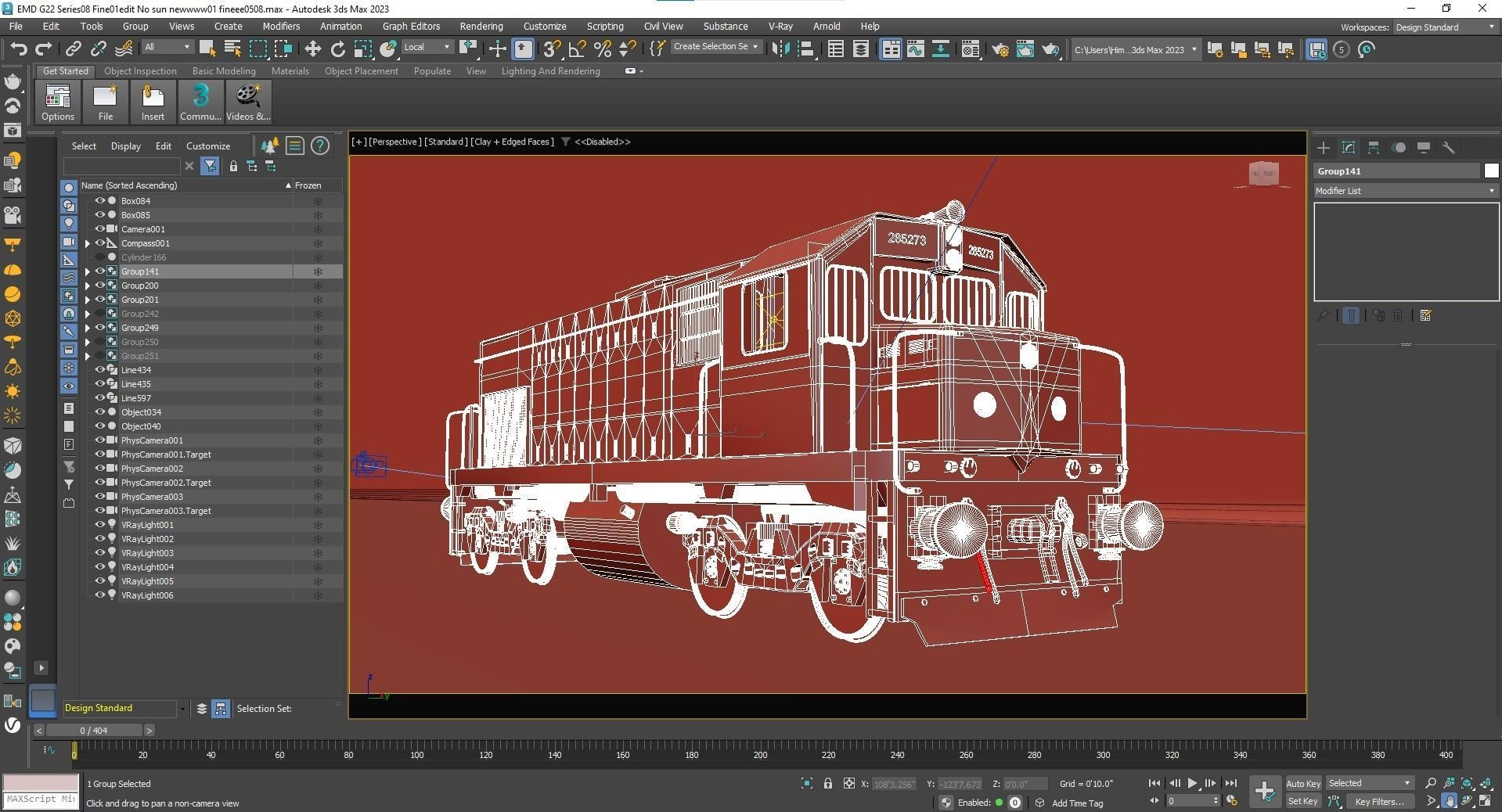This screenshot has width=1502, height=812.
Task: Activate Select and Rotate tool
Action: click(x=337, y=49)
